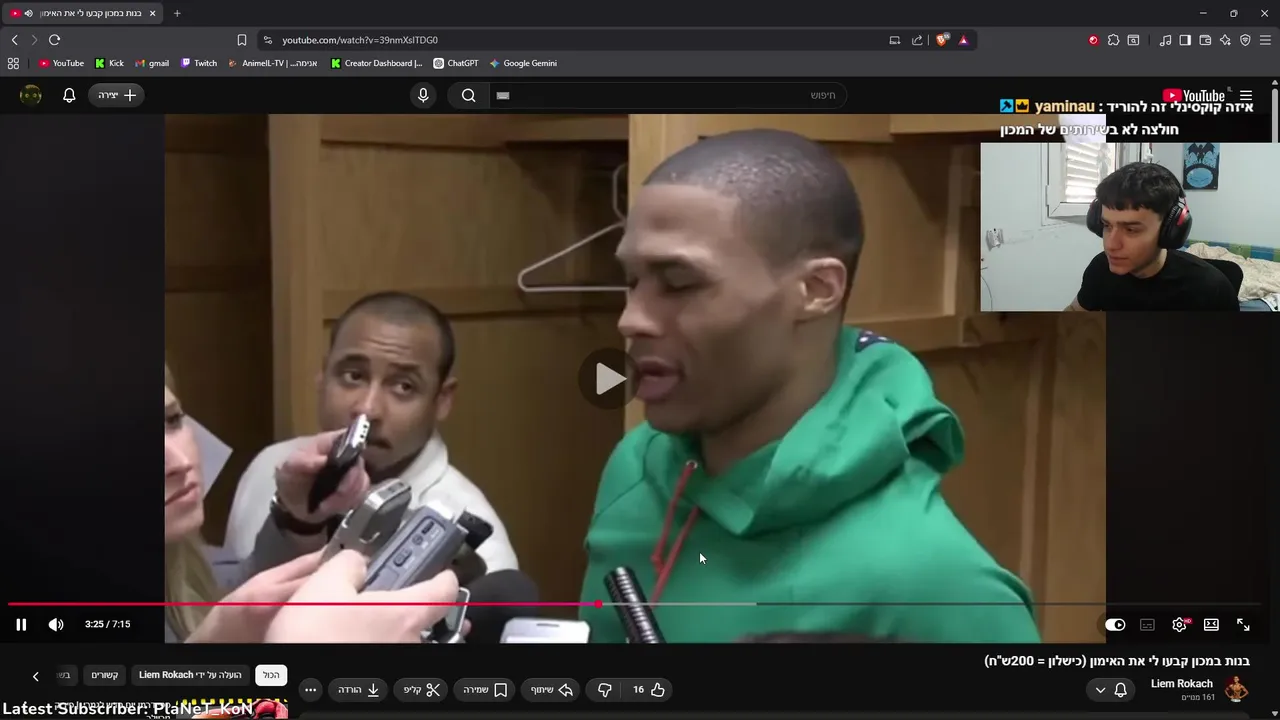Viewport: 1280px width, 720px height.
Task: Select the הכול filter chip
Action: pos(271,675)
